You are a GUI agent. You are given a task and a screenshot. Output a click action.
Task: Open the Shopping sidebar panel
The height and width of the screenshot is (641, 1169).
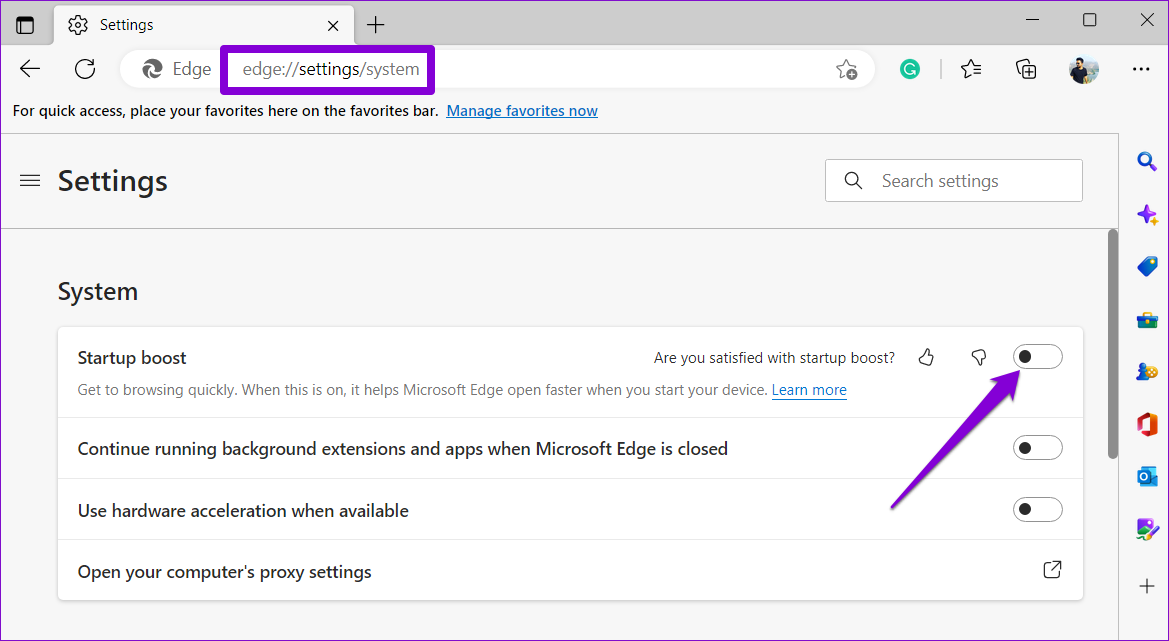(x=1146, y=266)
